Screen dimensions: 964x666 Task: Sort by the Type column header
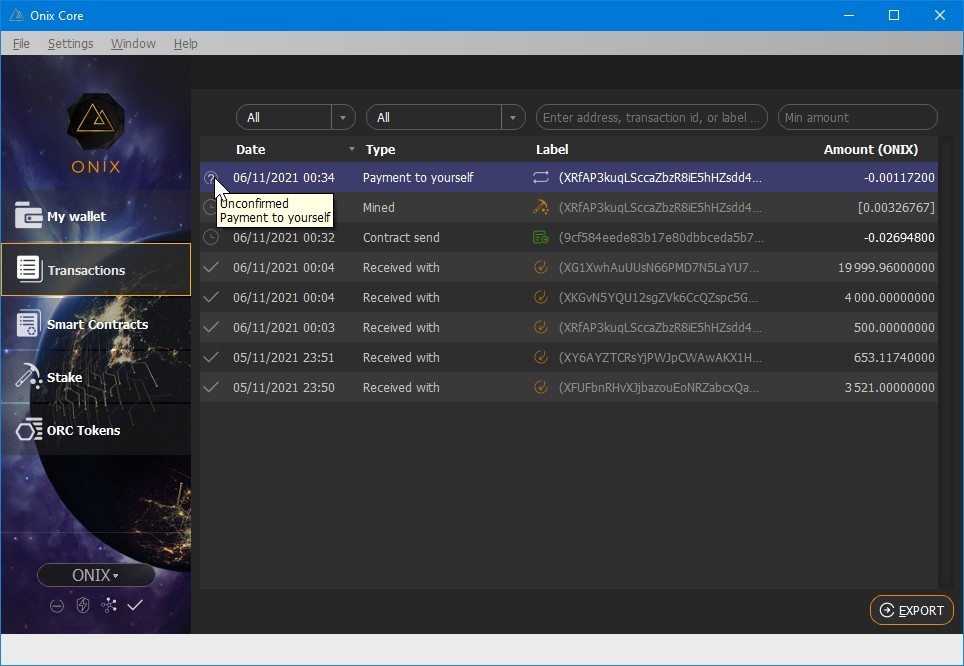(381, 149)
